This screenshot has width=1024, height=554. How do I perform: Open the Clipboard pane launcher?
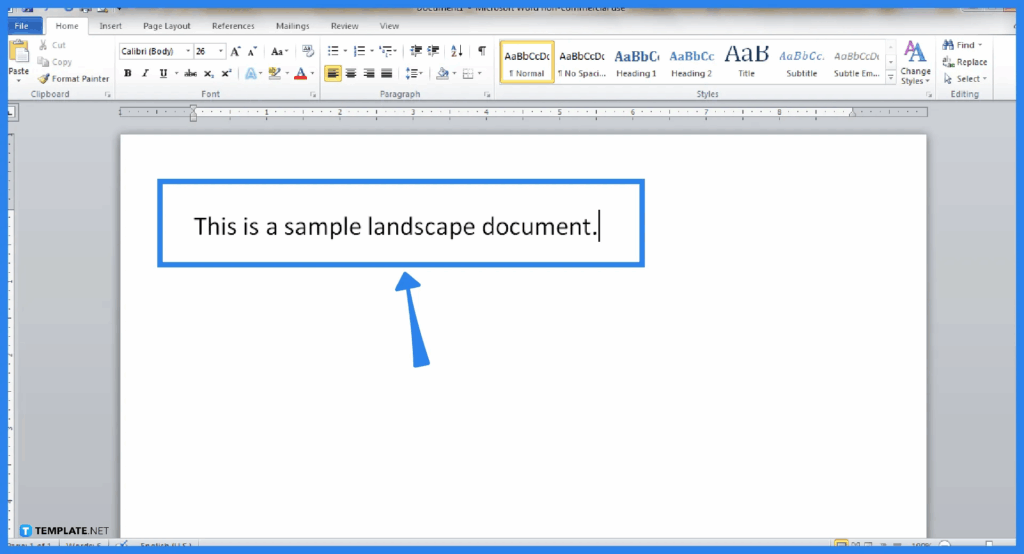pyautogui.click(x=108, y=95)
